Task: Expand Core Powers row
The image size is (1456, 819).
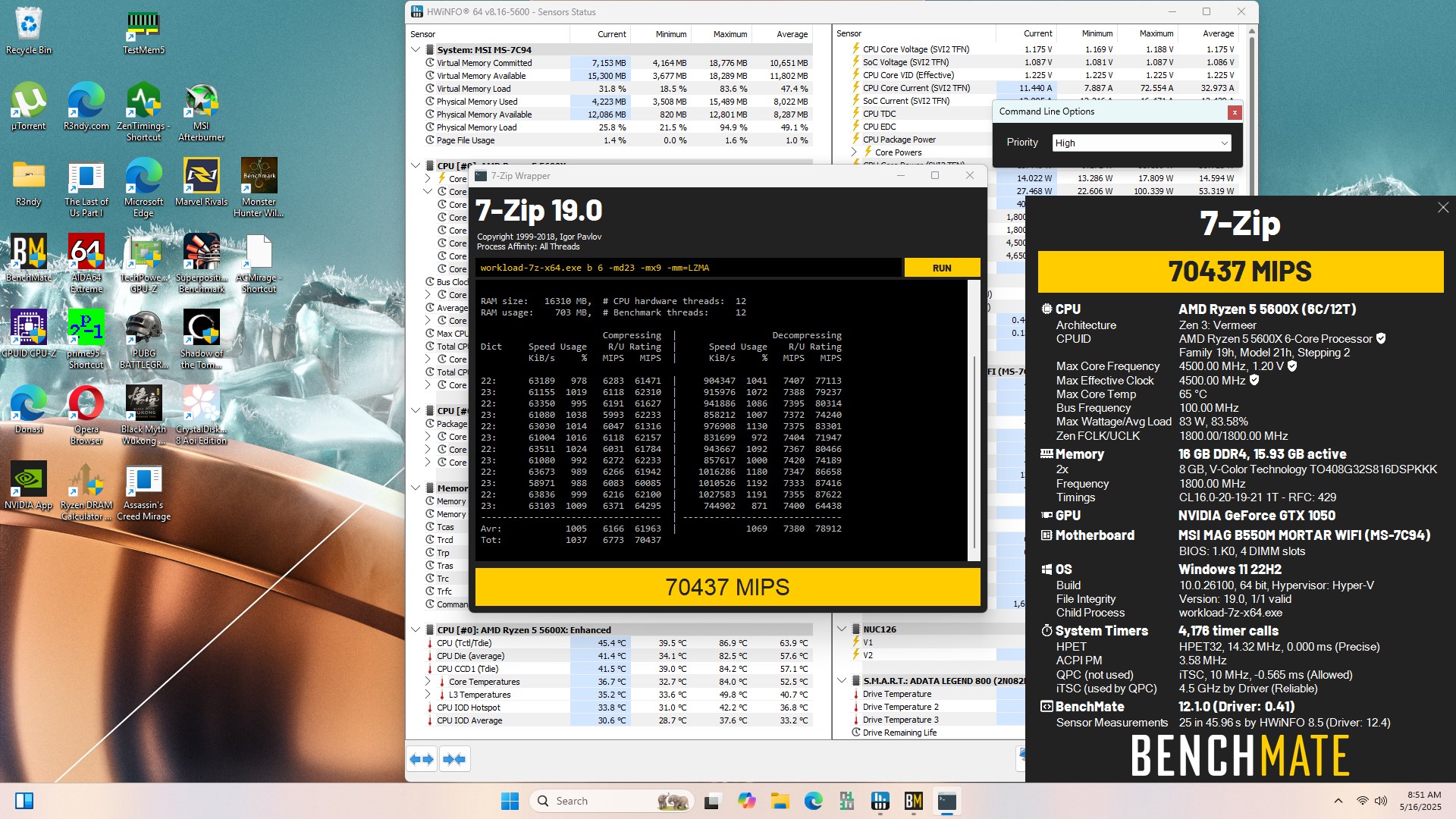Action: [854, 152]
